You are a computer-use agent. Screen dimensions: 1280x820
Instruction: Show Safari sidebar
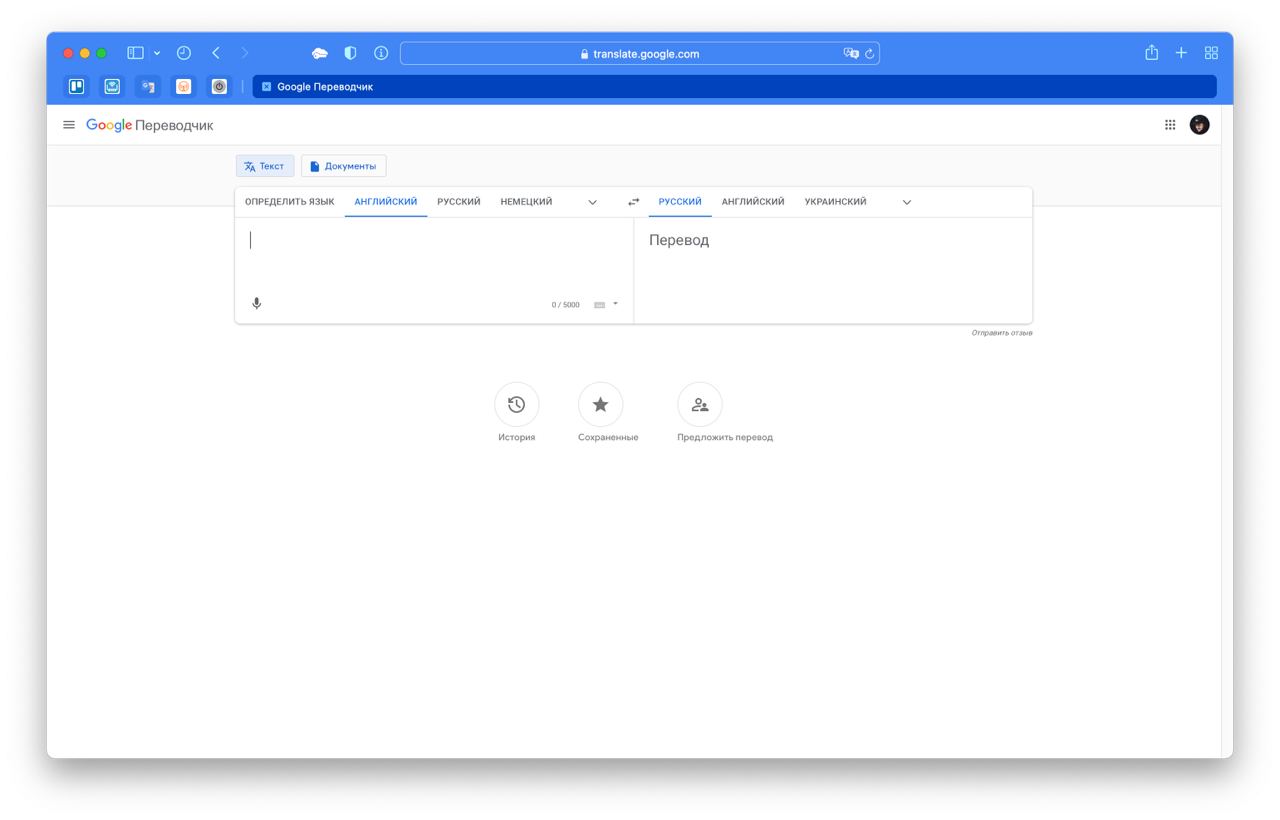click(x=135, y=53)
